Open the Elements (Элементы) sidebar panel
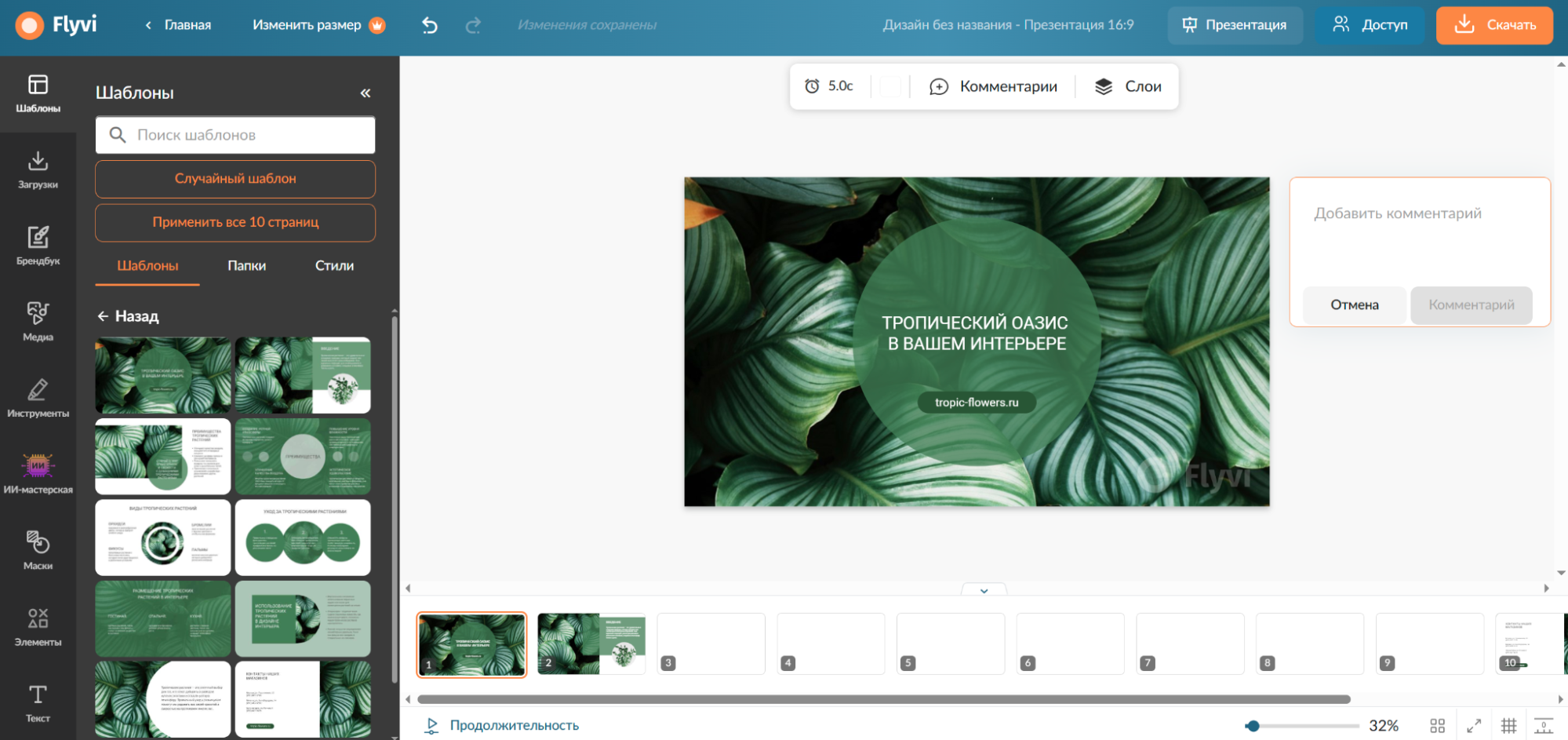The height and width of the screenshot is (740, 1568). coord(38,626)
